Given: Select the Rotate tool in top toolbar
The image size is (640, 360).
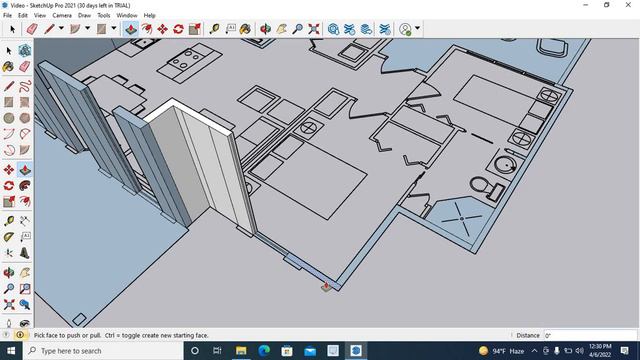Looking at the screenshot, I should 178,29.
